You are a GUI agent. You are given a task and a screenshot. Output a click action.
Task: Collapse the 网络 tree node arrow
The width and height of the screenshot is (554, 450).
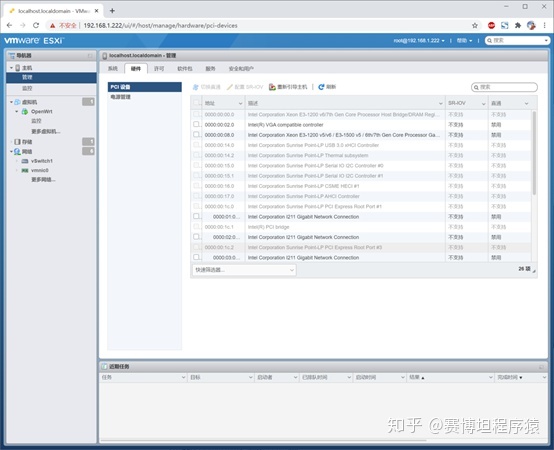pyautogui.click(x=11, y=152)
